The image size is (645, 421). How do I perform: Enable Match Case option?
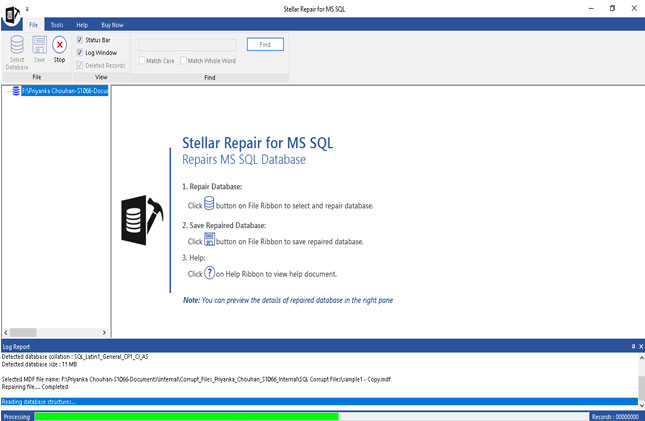(x=142, y=60)
